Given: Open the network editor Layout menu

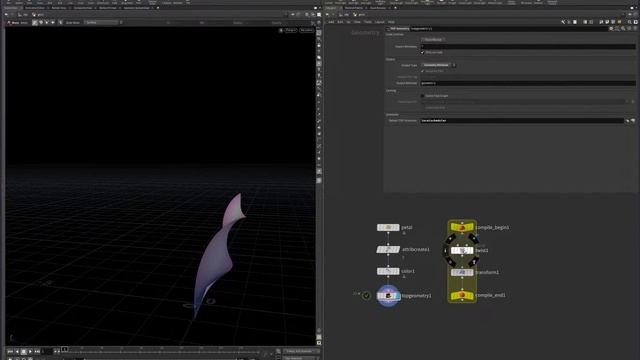Looking at the screenshot, I should coord(380,22).
